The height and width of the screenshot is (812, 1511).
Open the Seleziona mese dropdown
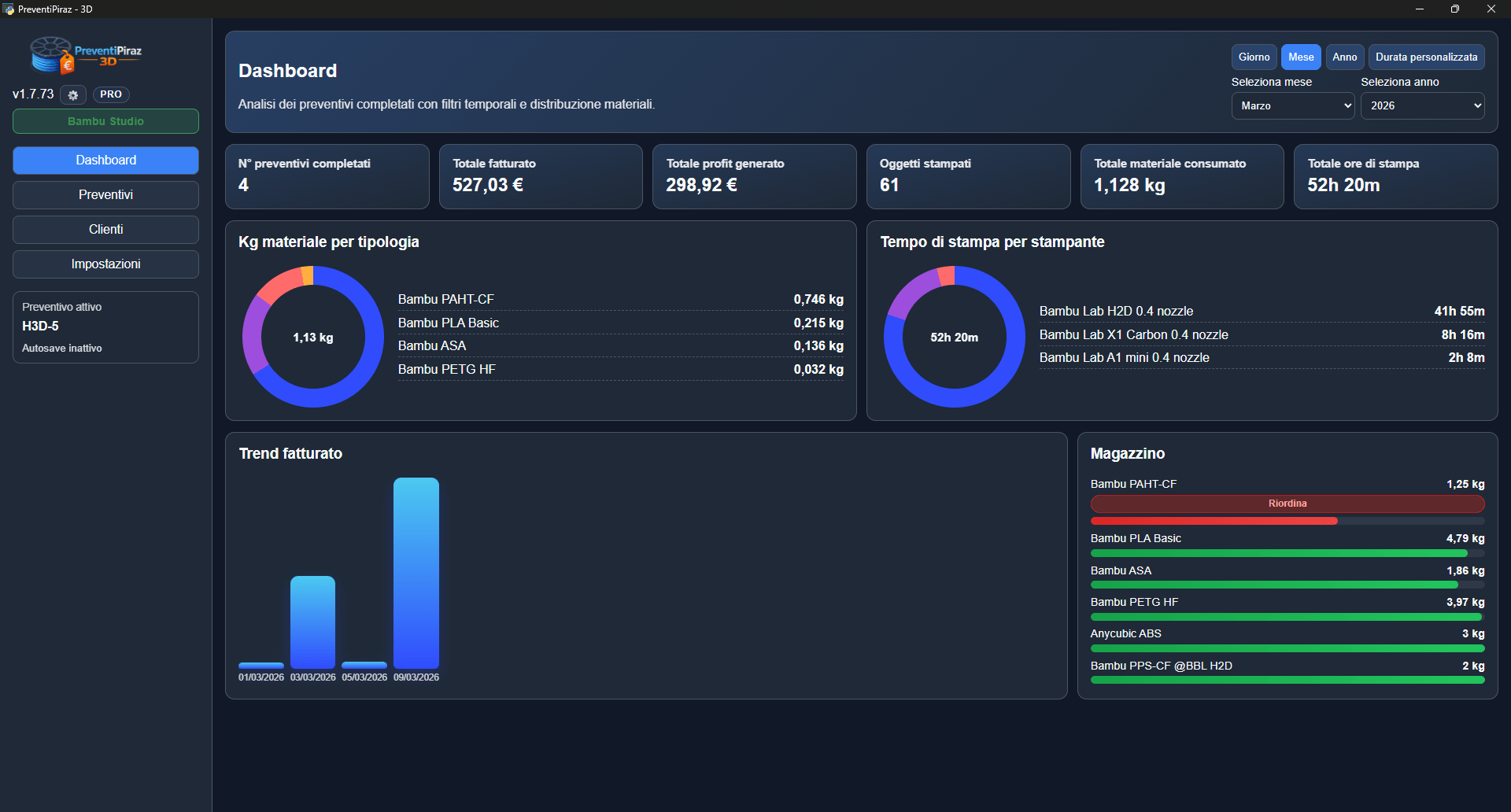click(x=1292, y=106)
